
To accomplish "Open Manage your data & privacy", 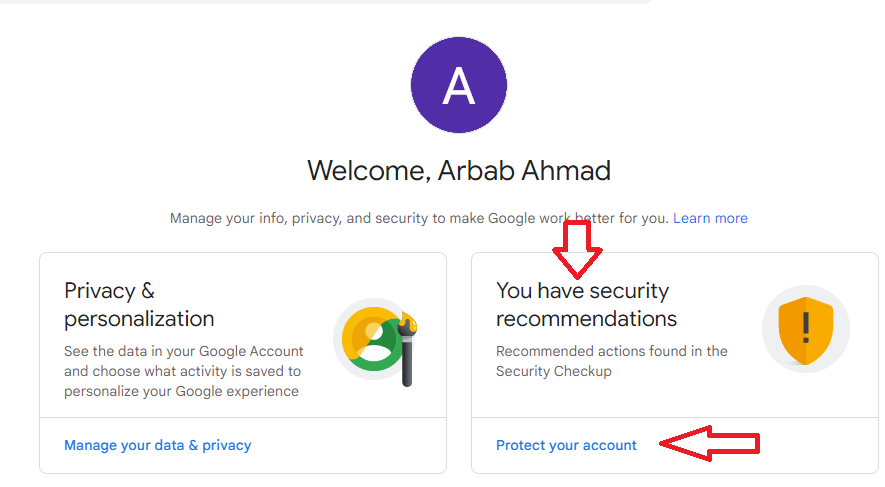I will tap(157, 445).
